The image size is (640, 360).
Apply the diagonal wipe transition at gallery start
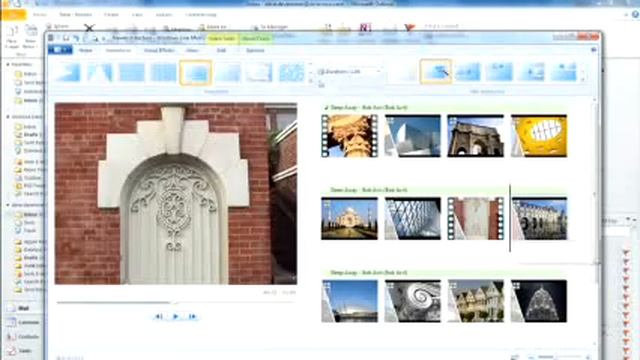[69, 73]
